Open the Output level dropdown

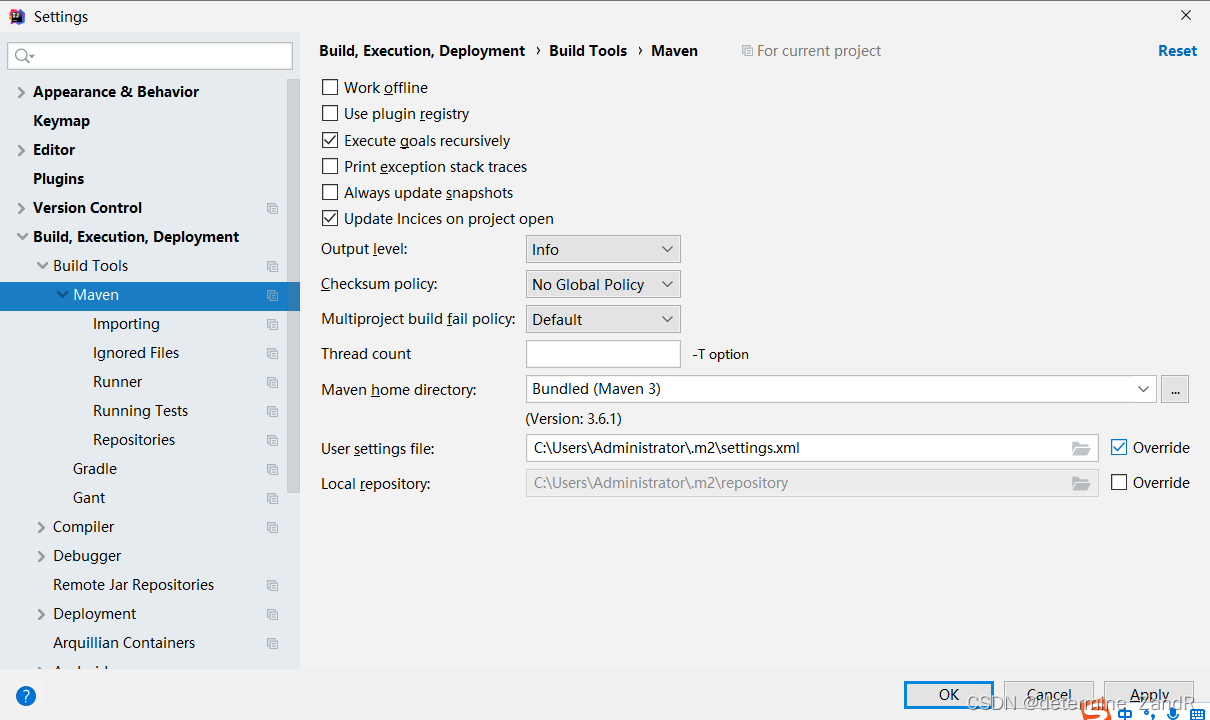603,249
